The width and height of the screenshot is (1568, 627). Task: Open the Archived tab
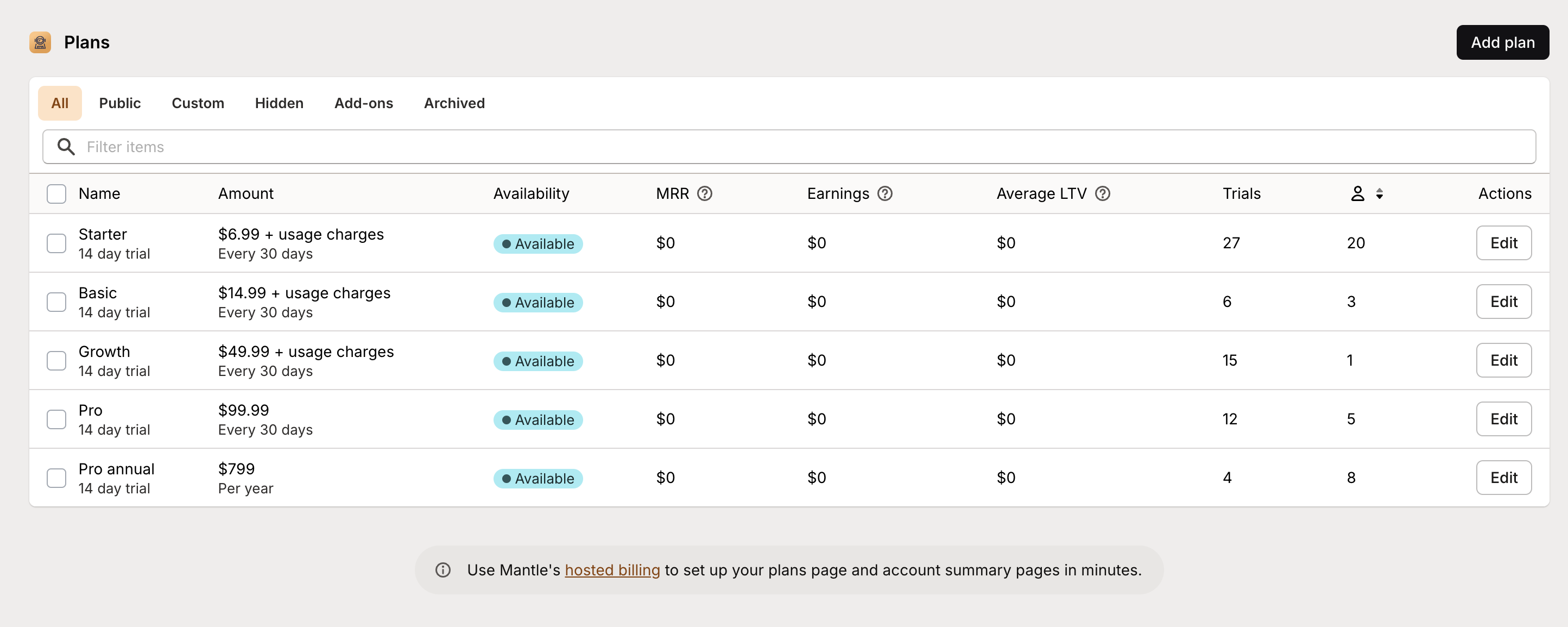click(x=454, y=103)
